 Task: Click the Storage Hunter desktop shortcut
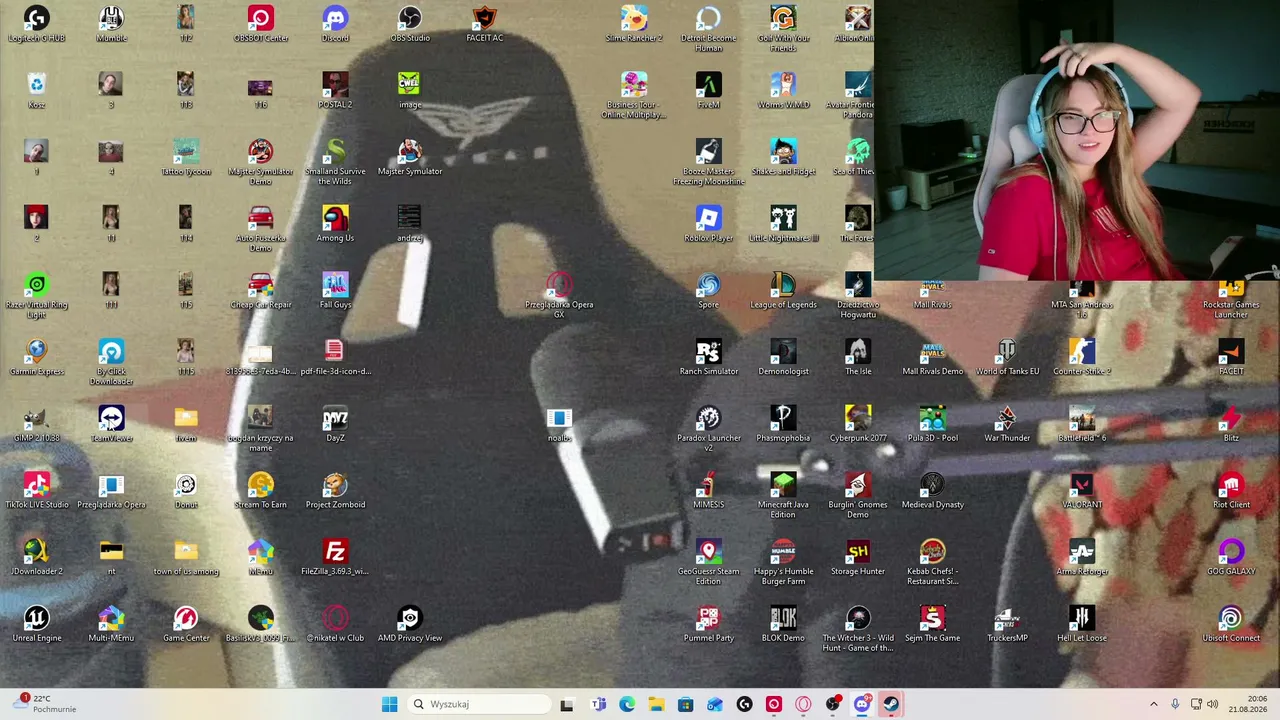click(858, 558)
